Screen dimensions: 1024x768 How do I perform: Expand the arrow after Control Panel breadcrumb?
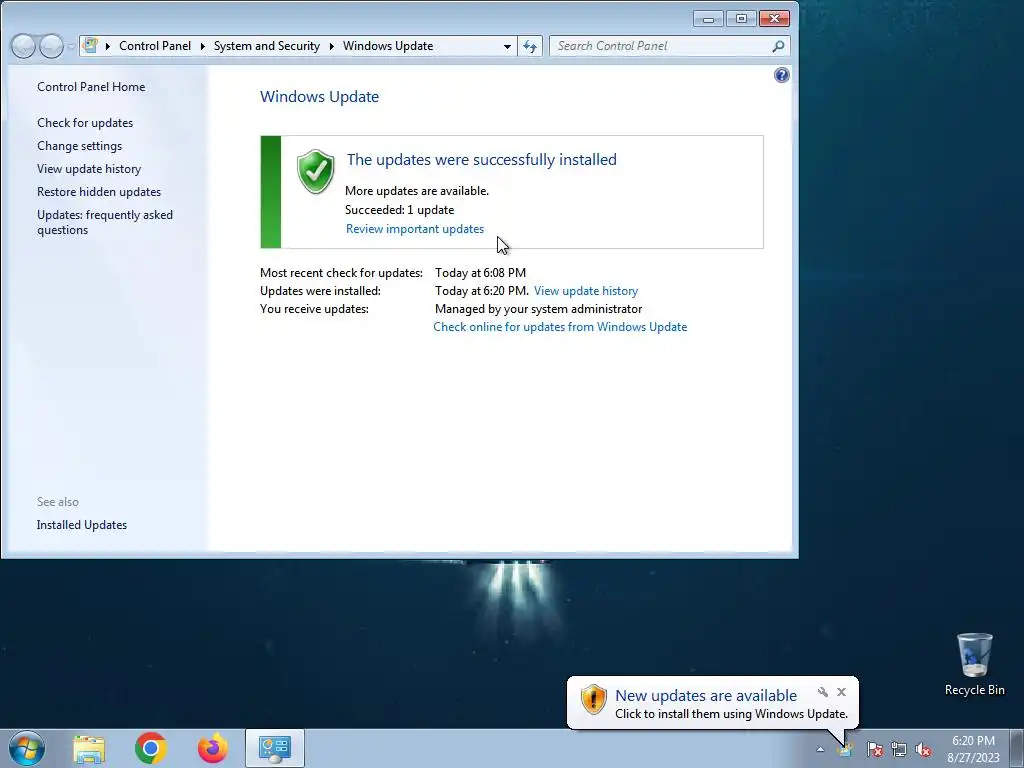(202, 46)
